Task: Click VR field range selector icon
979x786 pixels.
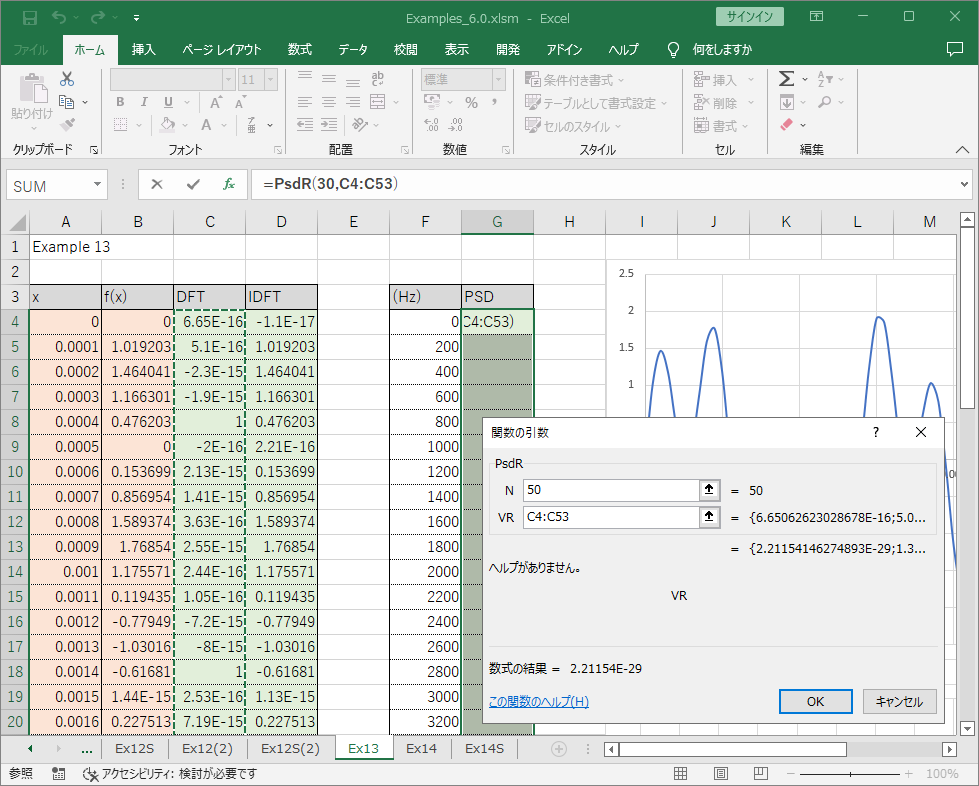Action: [709, 517]
